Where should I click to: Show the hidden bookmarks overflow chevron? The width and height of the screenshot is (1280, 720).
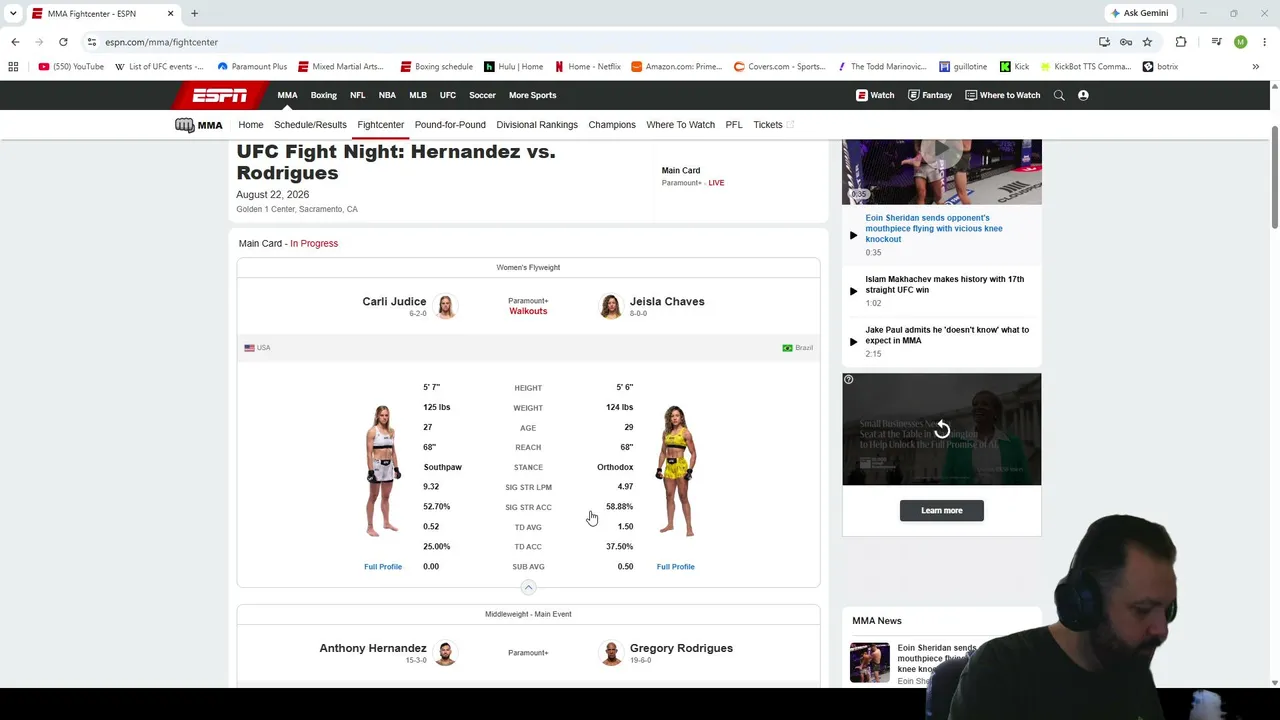click(1255, 67)
